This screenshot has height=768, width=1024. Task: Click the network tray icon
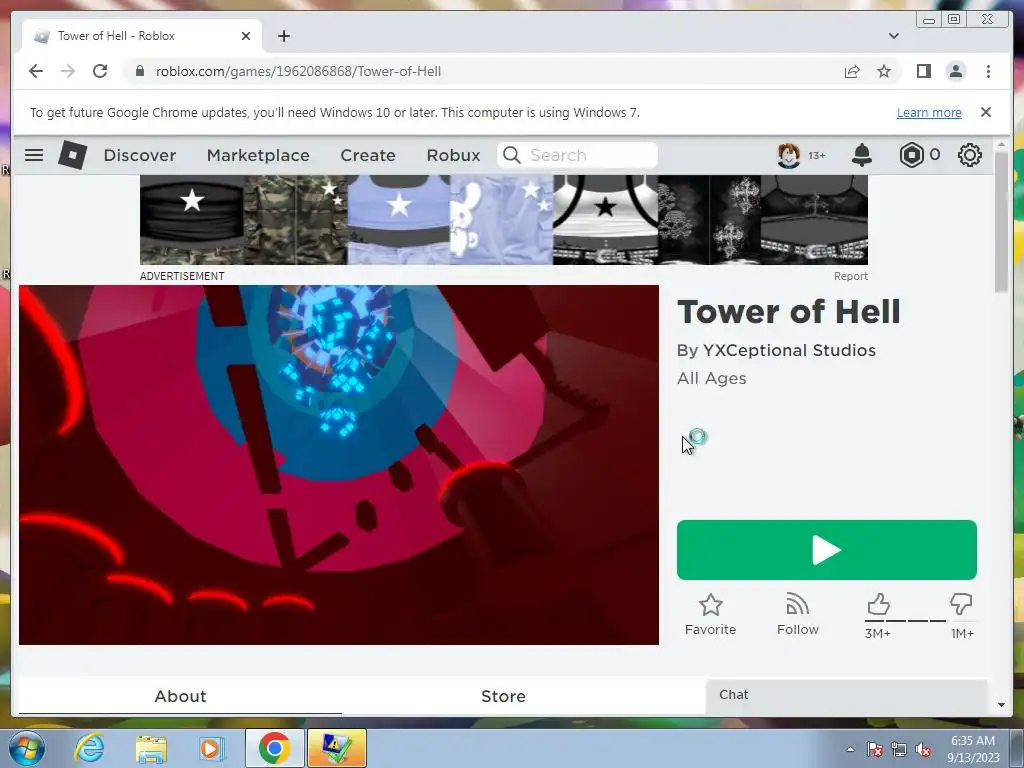click(899, 750)
